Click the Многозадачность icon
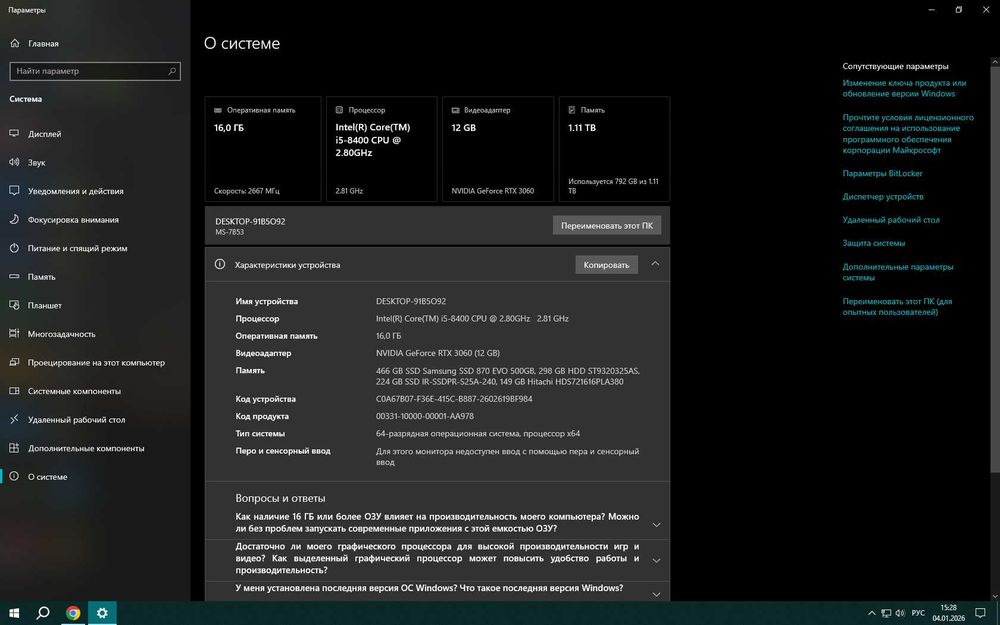 point(14,334)
